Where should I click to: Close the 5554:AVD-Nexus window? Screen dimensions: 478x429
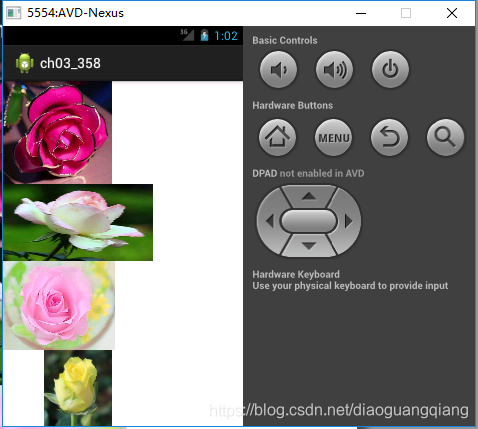(452, 13)
